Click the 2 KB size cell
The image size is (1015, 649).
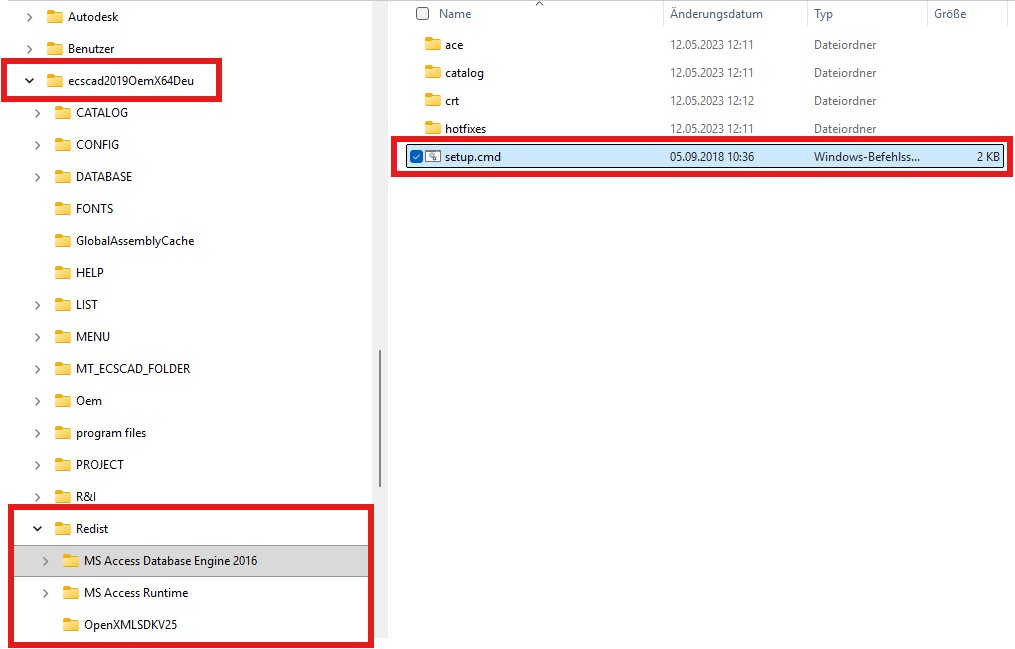[x=988, y=157]
